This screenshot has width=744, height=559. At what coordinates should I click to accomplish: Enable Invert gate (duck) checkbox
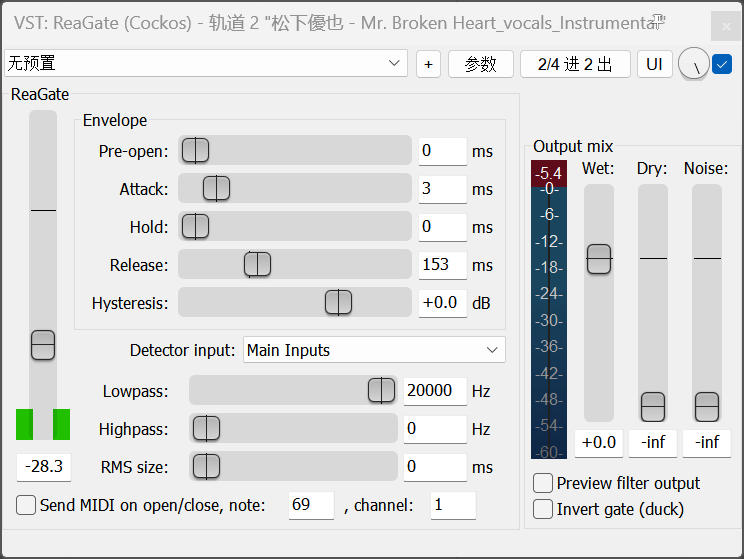pos(543,509)
